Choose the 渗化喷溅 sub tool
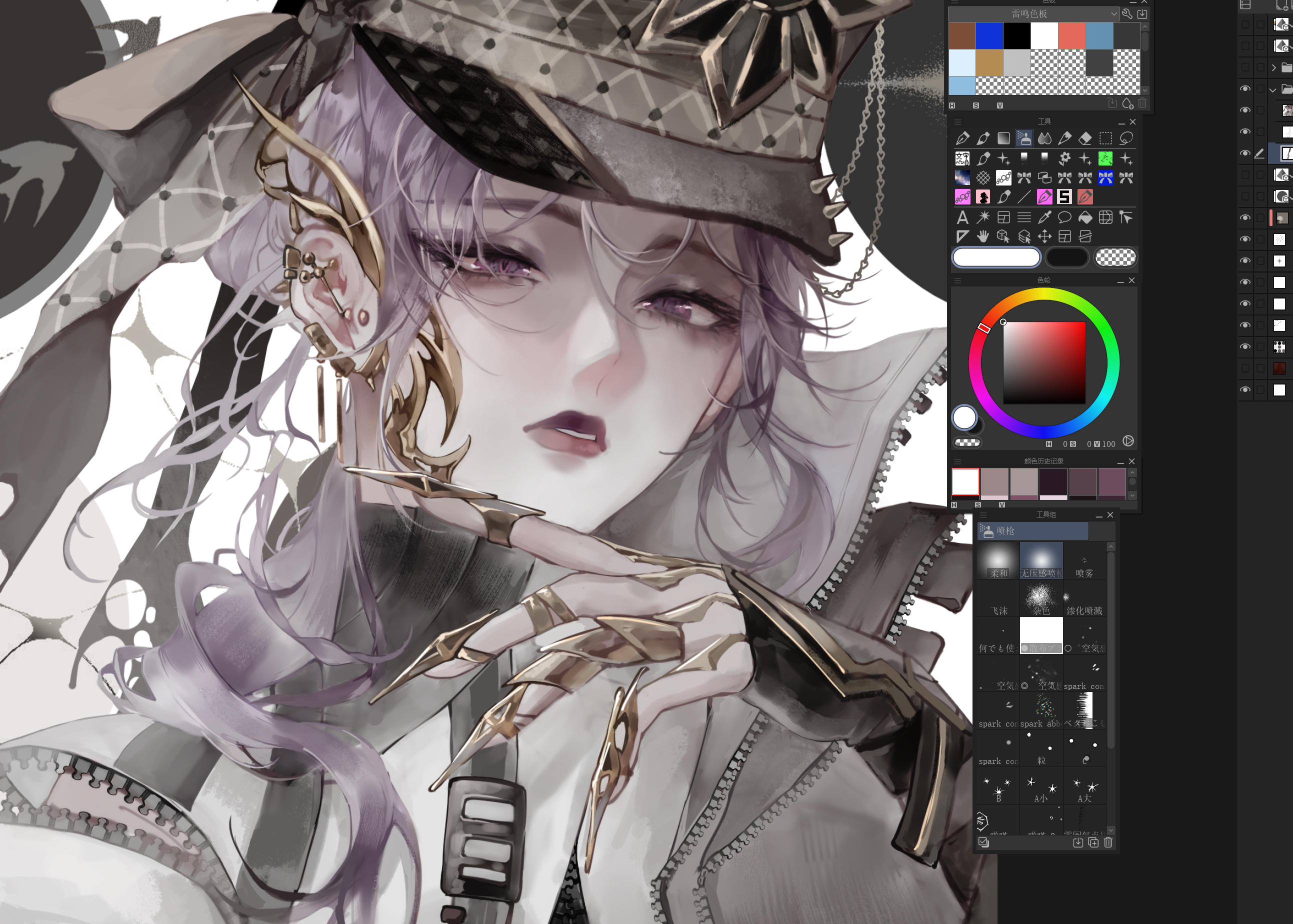Screen dimensions: 1293x924 pos(1084,598)
